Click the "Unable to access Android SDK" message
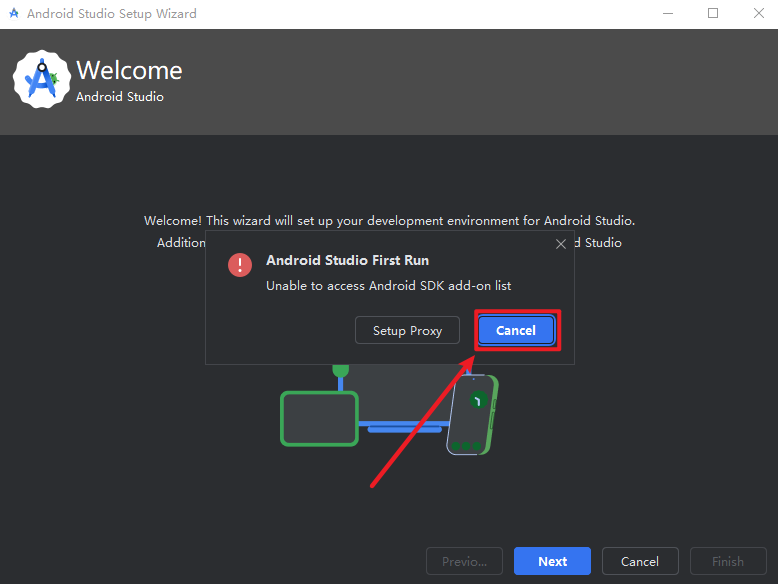The width and height of the screenshot is (778, 584). (388, 286)
